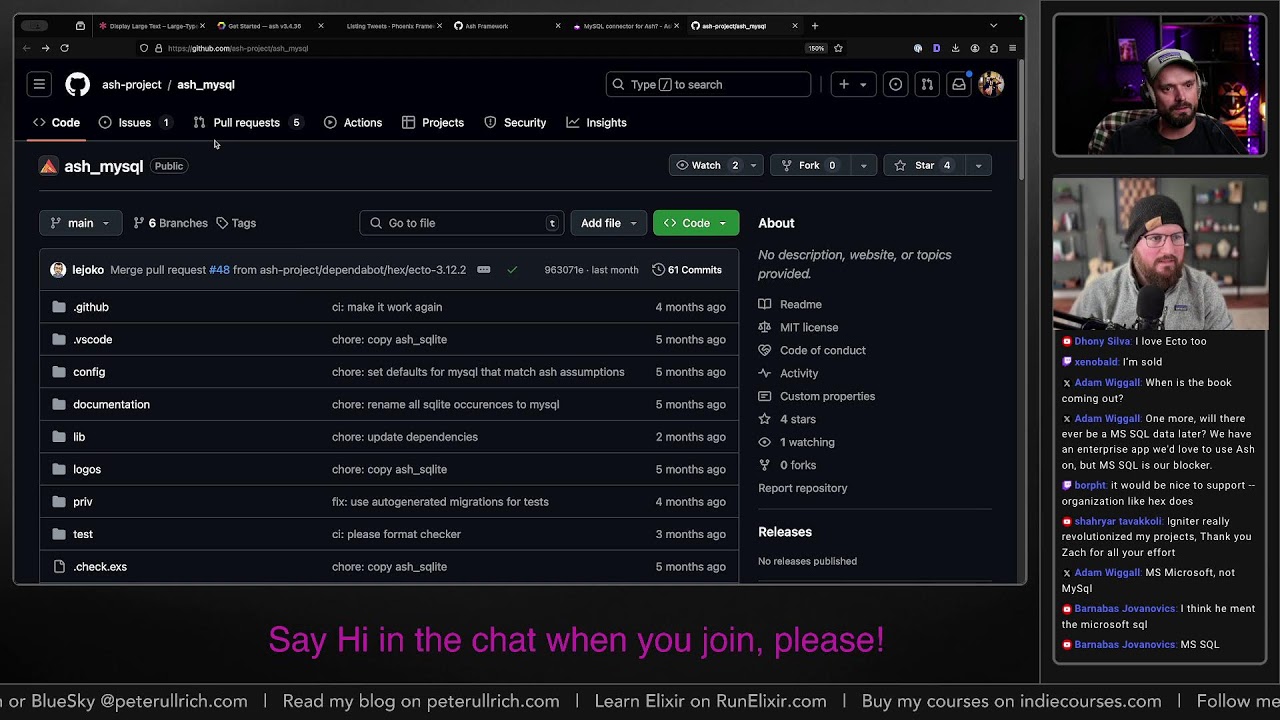Open the Pull requests tab
The image size is (1280, 720).
247,123
